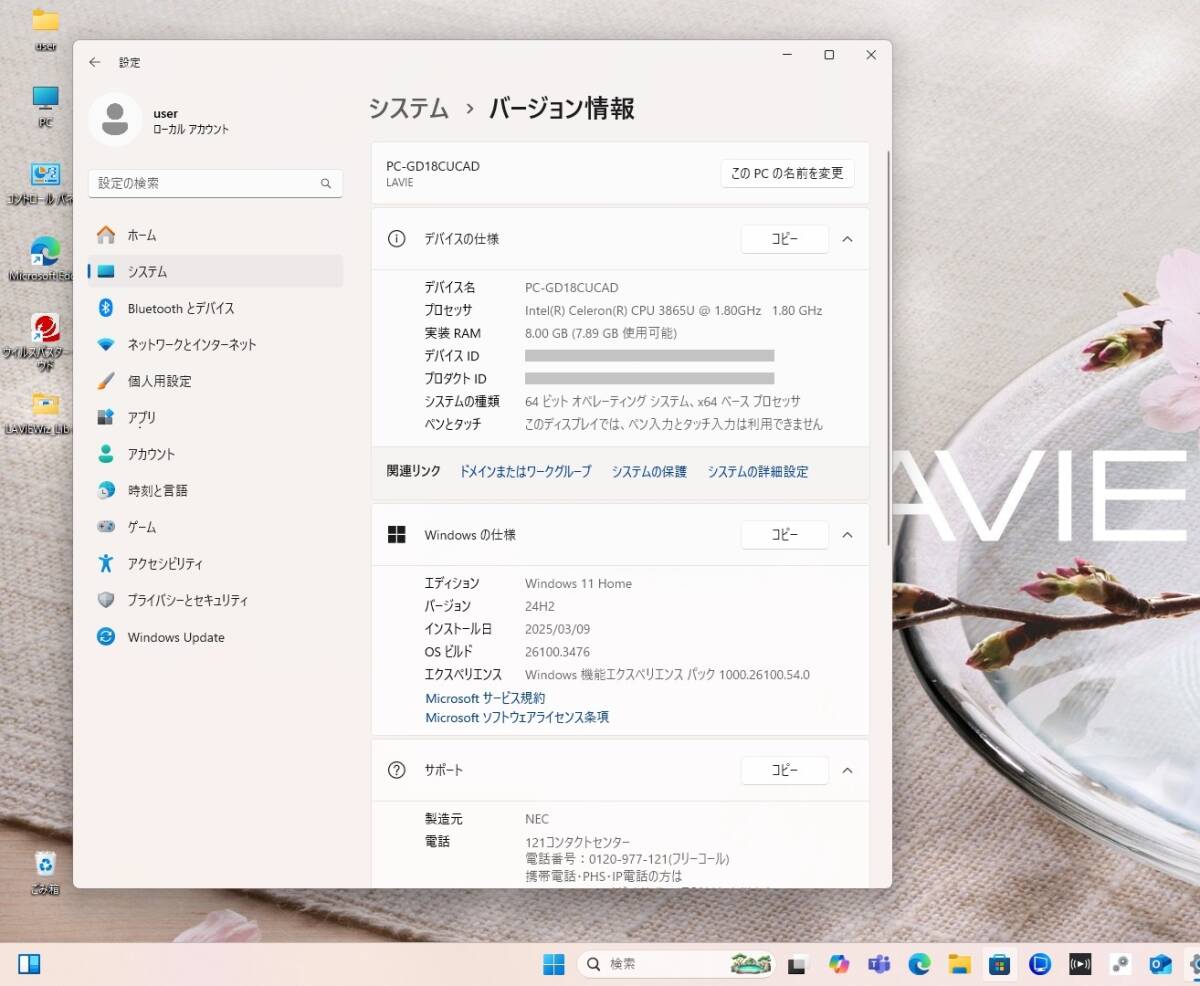Screen dimensions: 1200x986
Task: Click the taskbar 検索 search box
Action: pos(676,964)
